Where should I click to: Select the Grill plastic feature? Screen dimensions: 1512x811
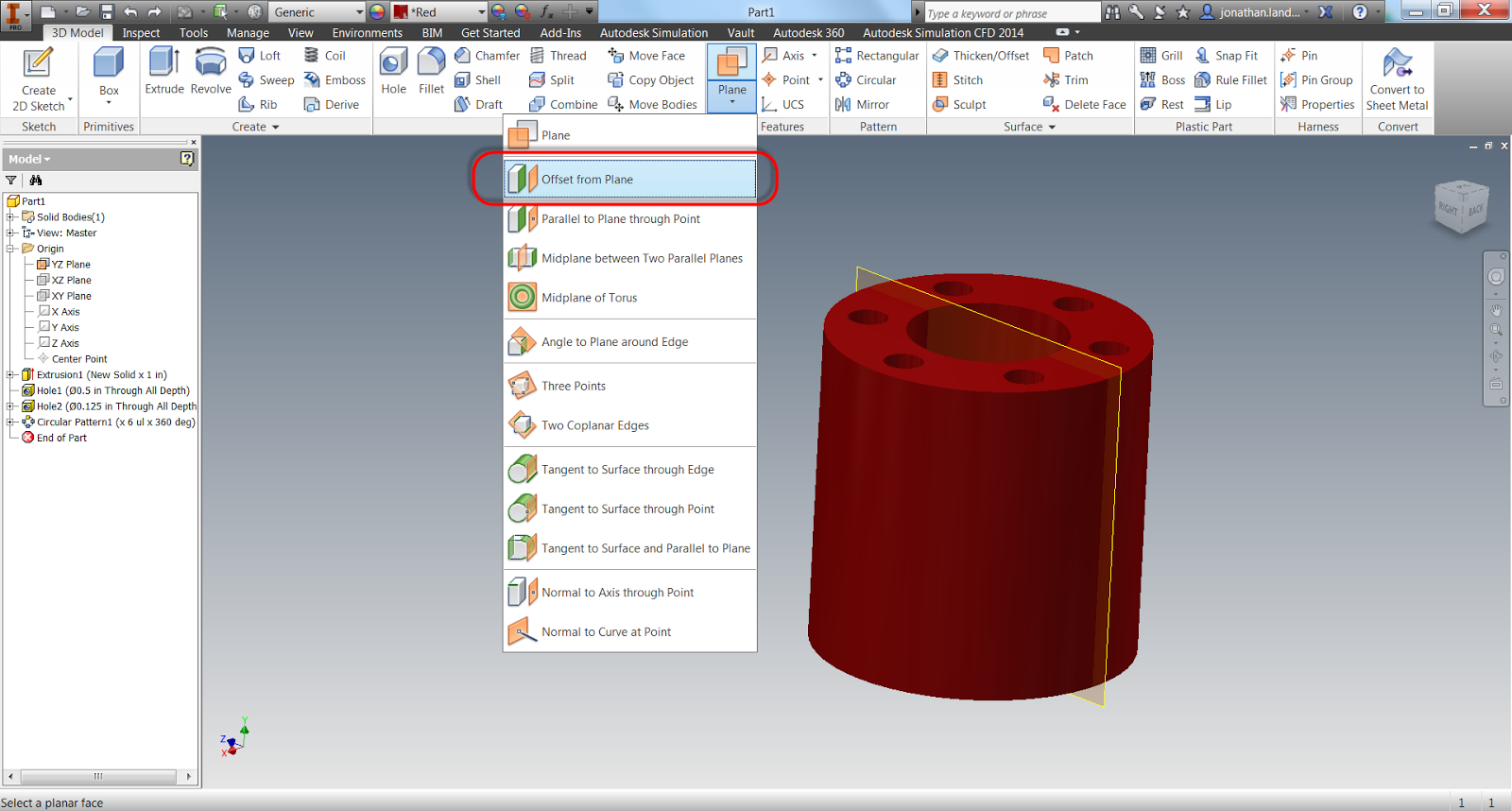click(1161, 56)
